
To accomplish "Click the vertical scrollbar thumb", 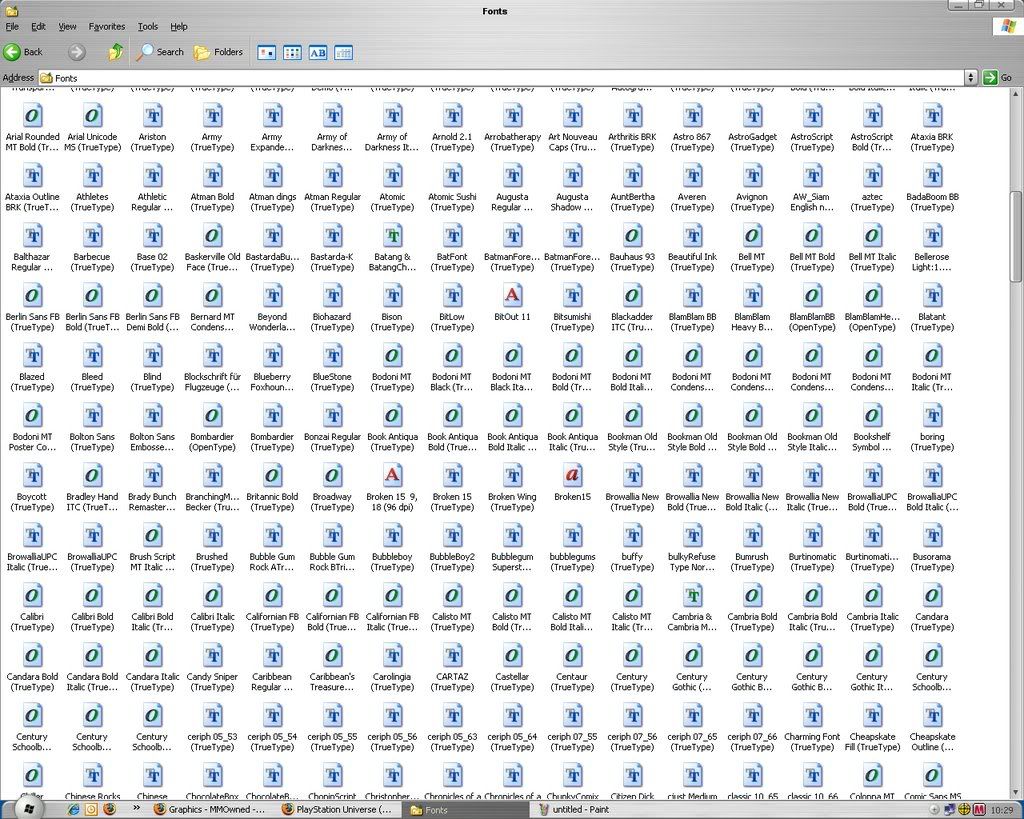I will click(1016, 237).
